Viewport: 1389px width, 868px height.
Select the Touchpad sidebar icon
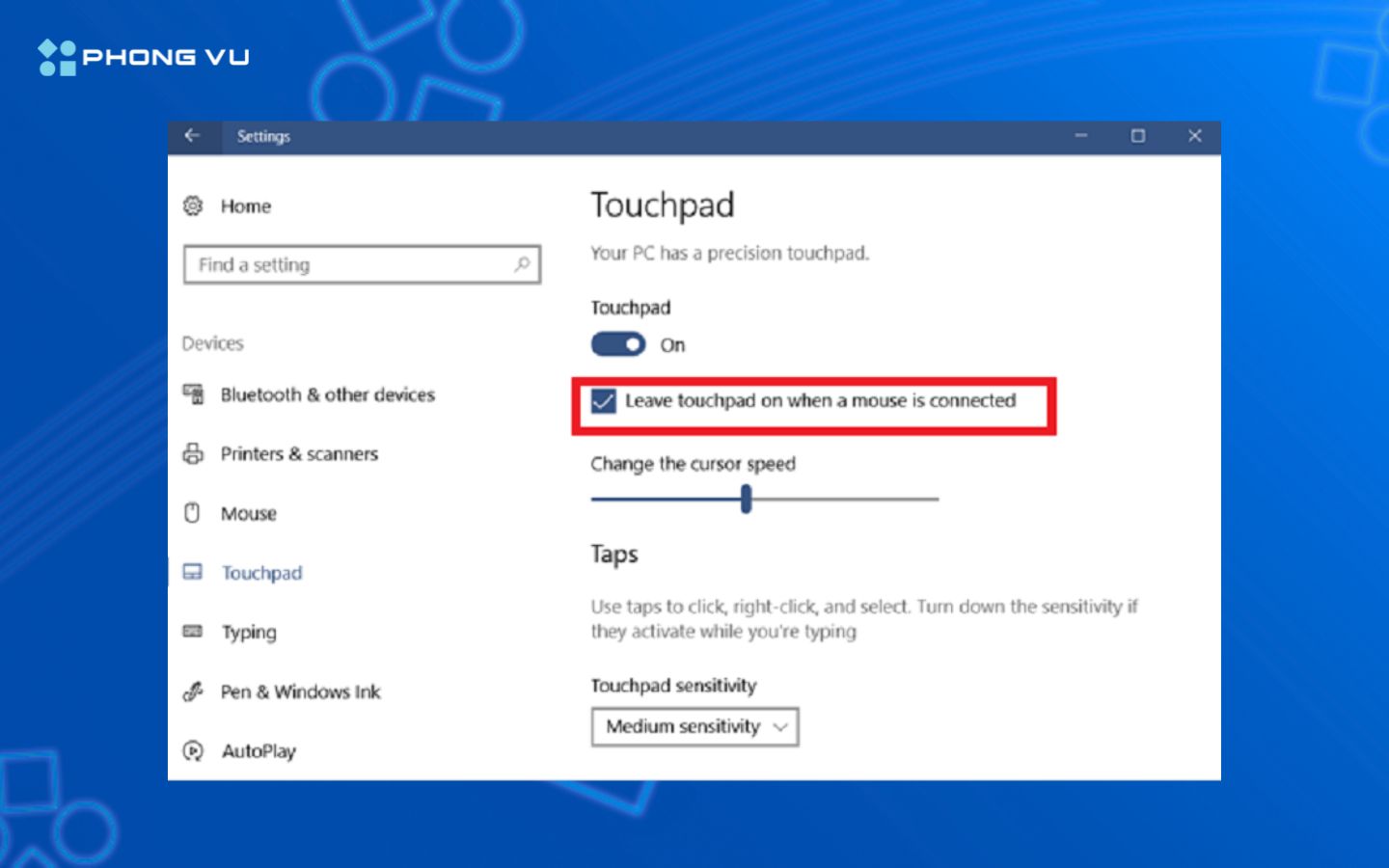(x=194, y=572)
